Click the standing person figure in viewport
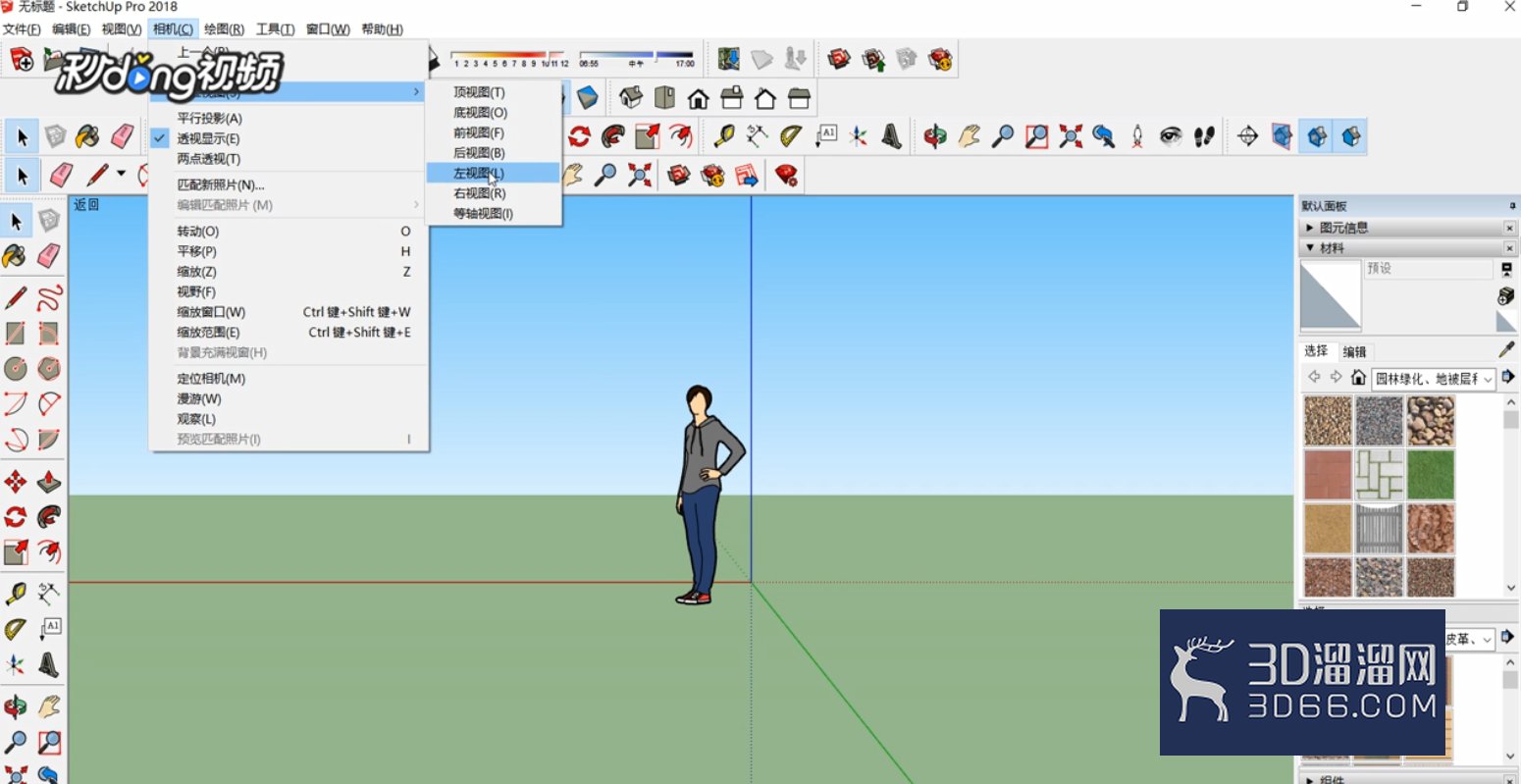The image size is (1521, 784). pyautogui.click(x=708, y=494)
